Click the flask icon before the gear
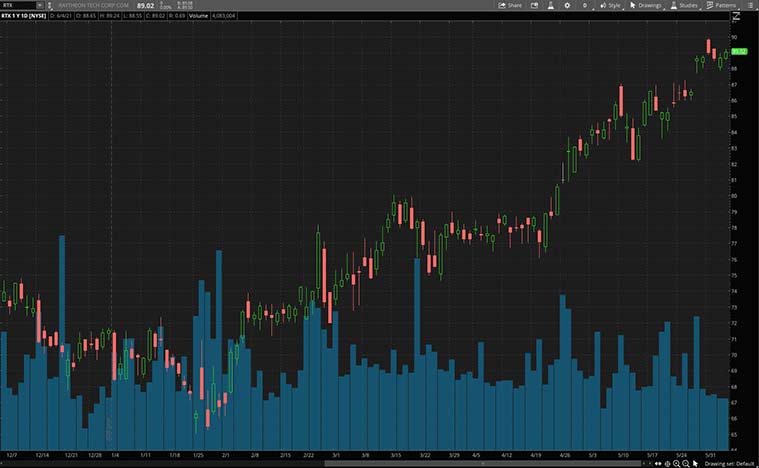 pyautogui.click(x=551, y=5)
